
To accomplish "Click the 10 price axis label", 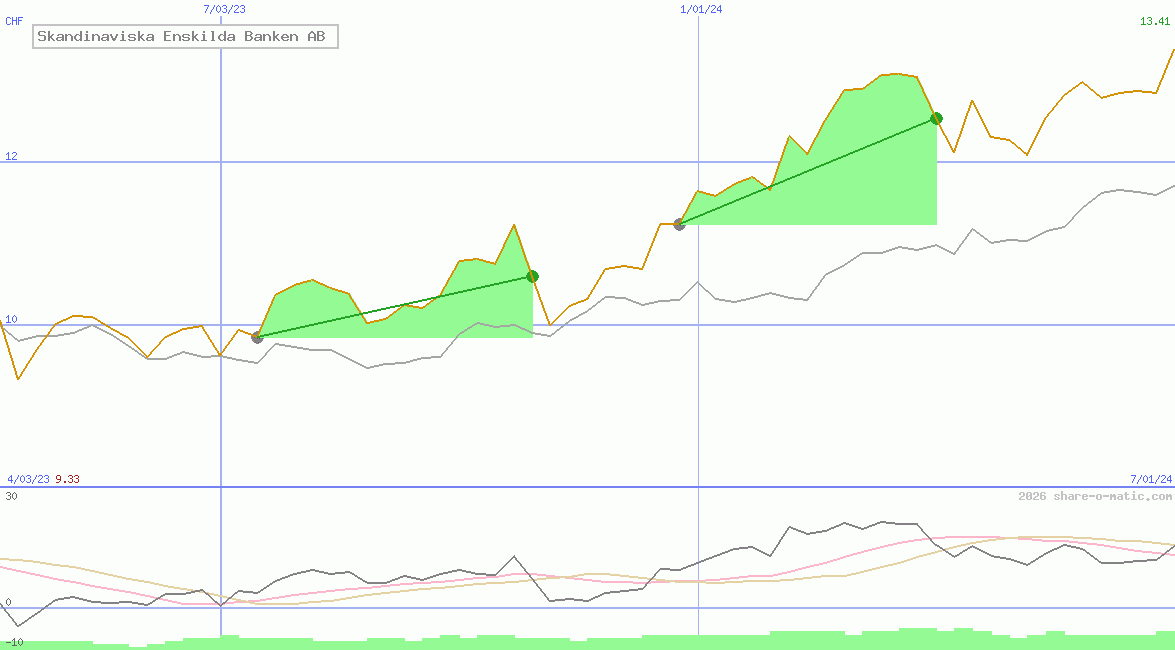I will (11, 319).
